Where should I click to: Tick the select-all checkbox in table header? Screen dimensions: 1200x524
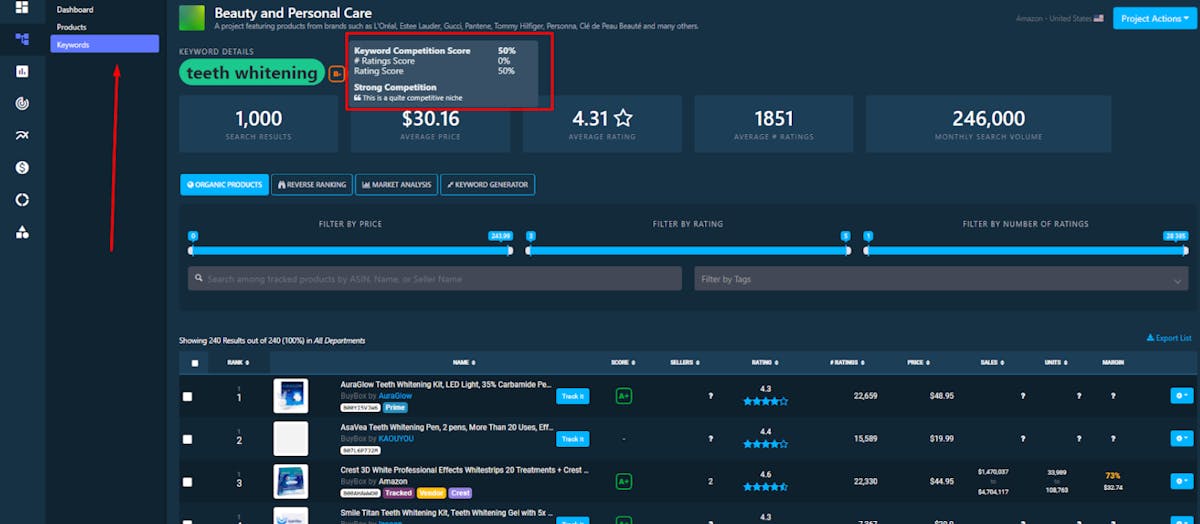195,363
